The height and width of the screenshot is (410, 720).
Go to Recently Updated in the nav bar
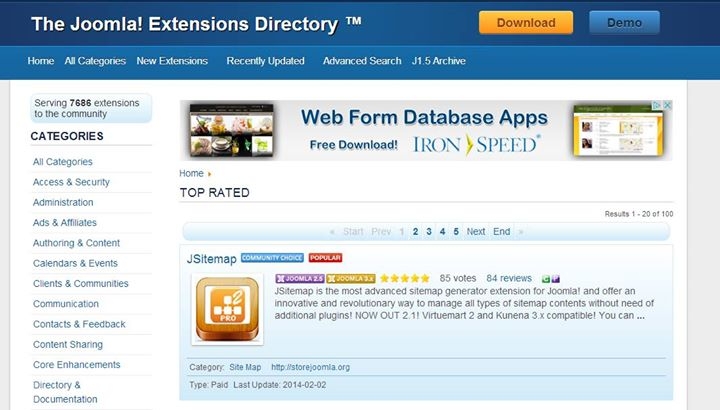pos(265,61)
